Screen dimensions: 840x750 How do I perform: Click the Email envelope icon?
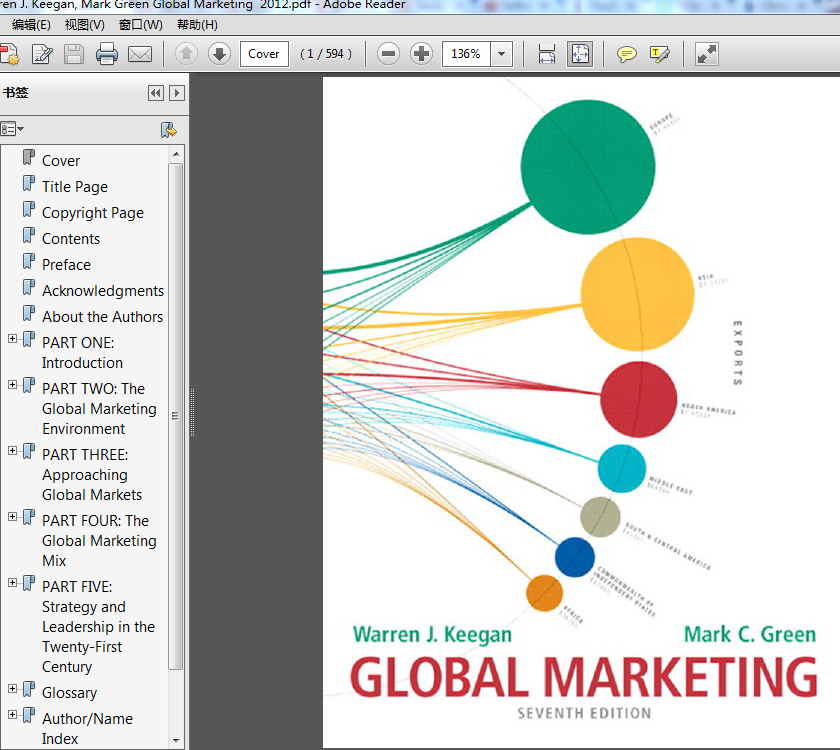[x=140, y=54]
